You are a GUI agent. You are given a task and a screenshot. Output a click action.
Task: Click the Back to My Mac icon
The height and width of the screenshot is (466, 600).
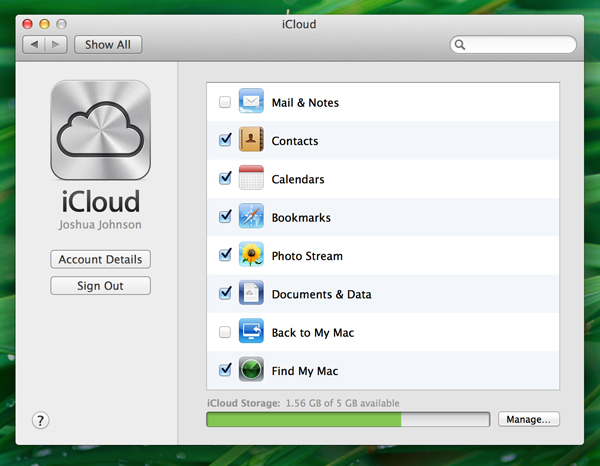coord(251,331)
